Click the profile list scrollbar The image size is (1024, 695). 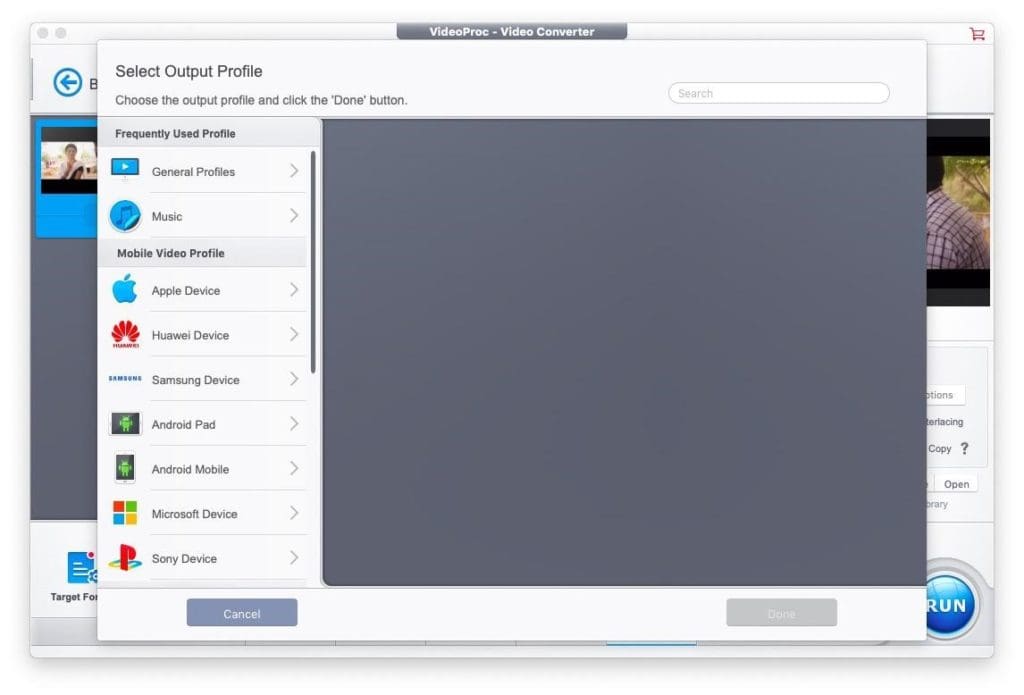click(313, 262)
